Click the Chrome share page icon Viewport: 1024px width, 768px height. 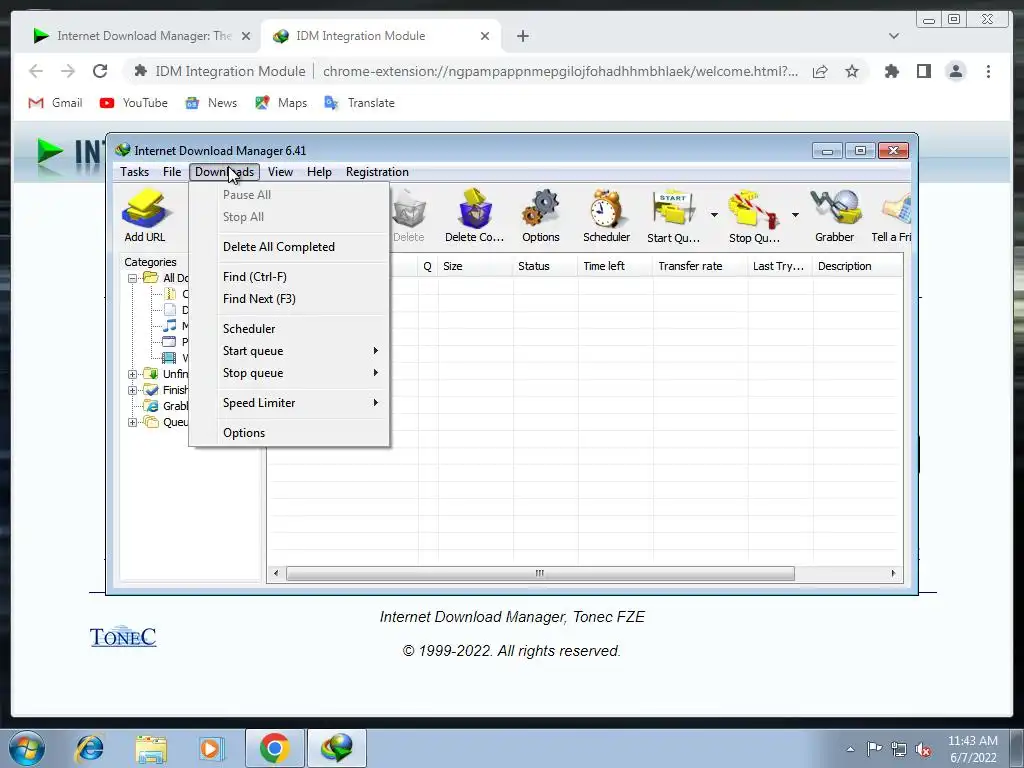pos(820,71)
